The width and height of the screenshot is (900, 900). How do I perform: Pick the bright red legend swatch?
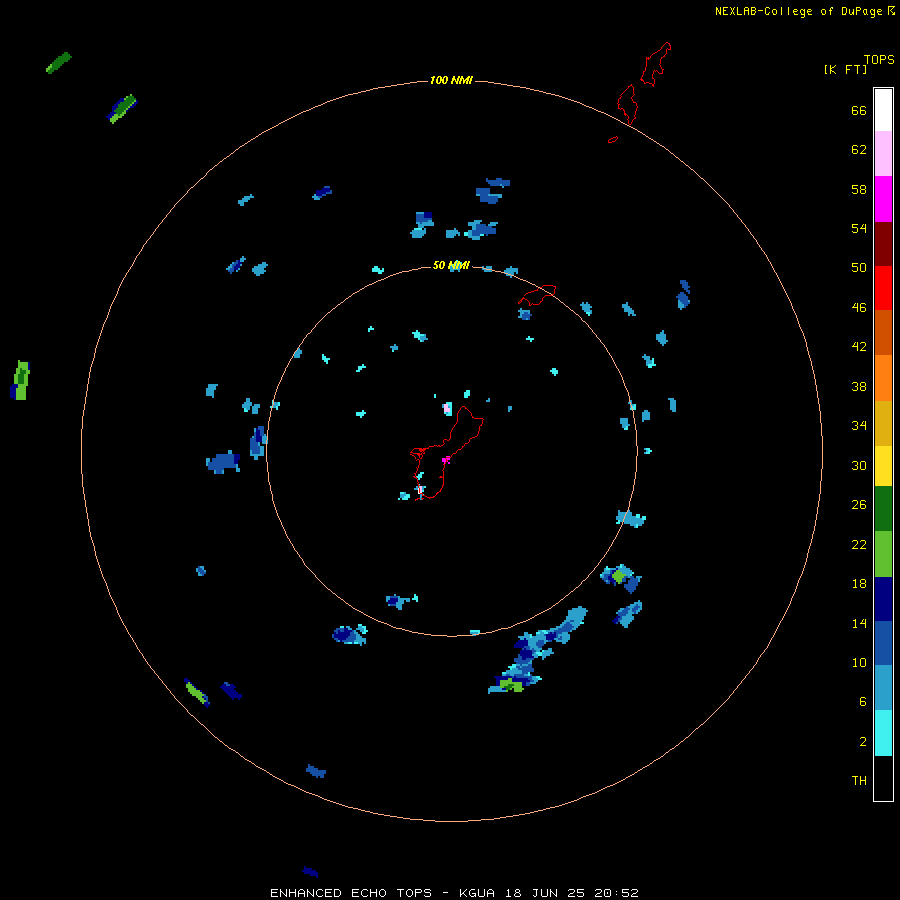pos(883,288)
